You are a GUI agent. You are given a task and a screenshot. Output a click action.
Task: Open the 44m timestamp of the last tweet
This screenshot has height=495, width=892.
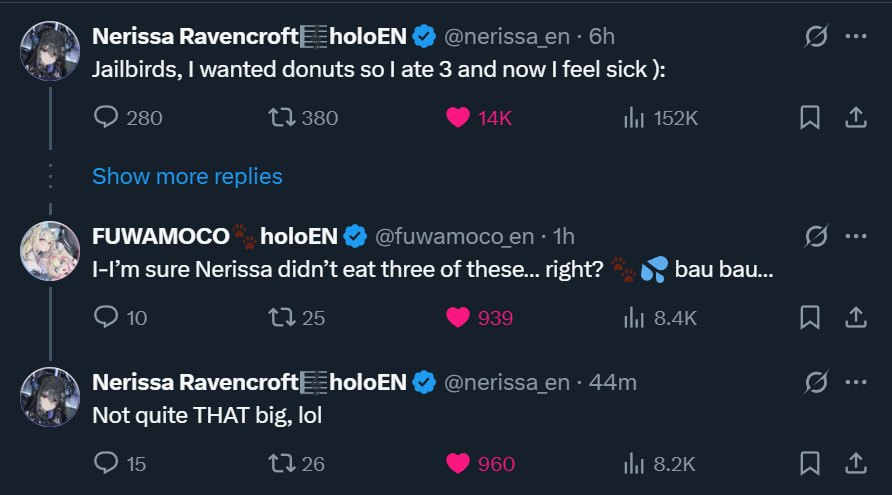point(612,382)
